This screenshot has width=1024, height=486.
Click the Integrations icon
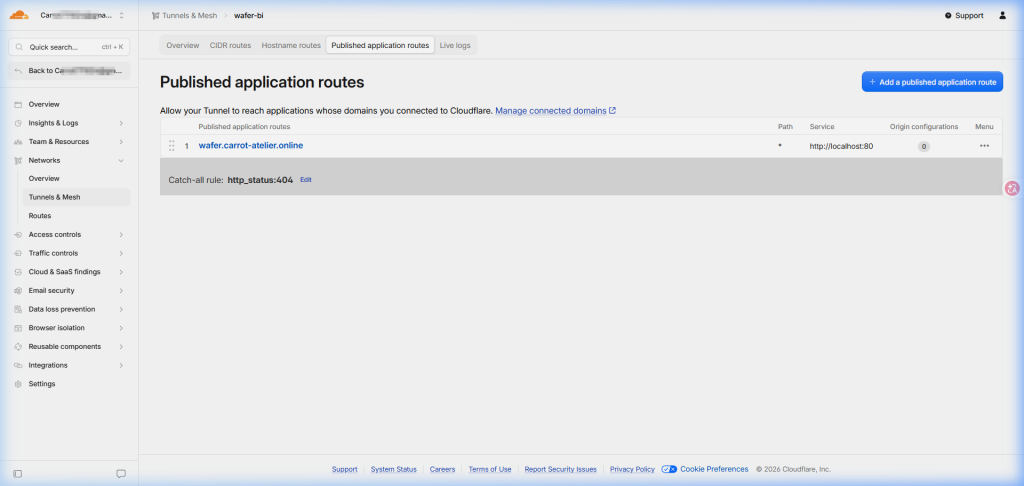[18, 365]
